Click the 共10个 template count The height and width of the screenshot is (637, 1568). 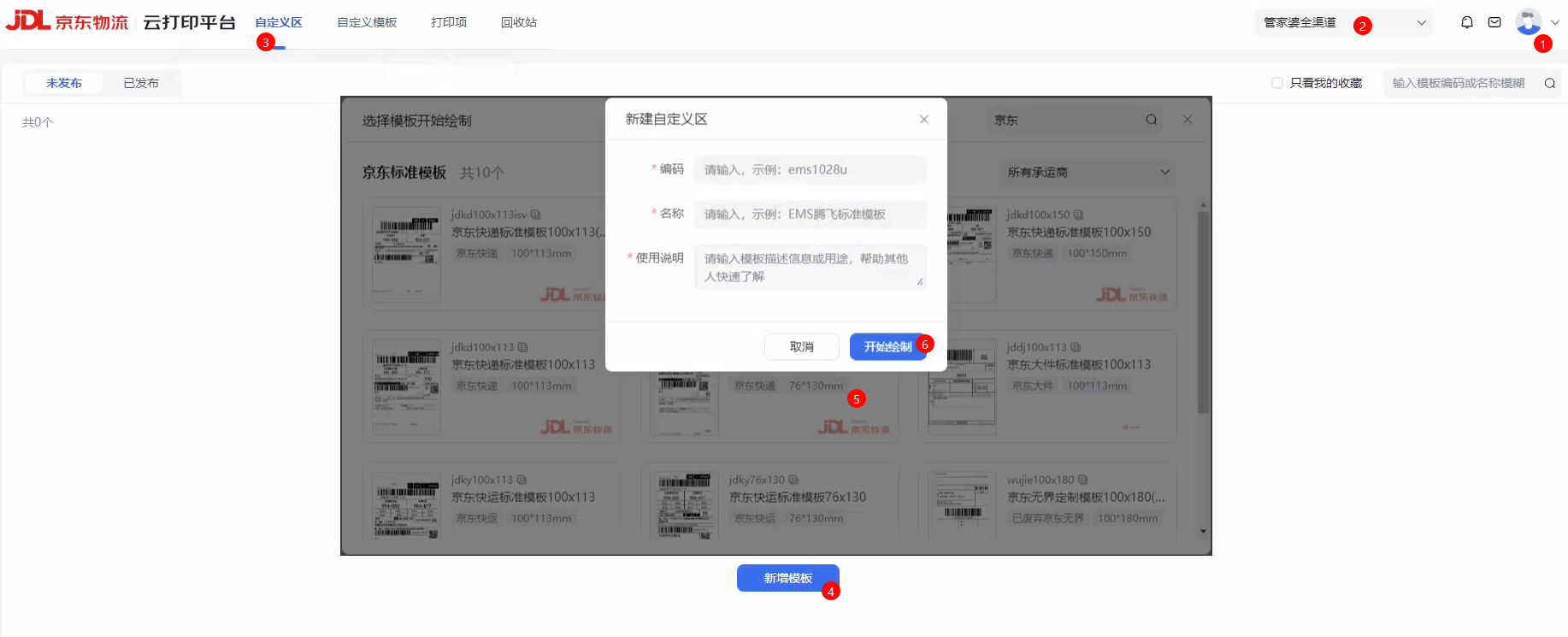[482, 173]
